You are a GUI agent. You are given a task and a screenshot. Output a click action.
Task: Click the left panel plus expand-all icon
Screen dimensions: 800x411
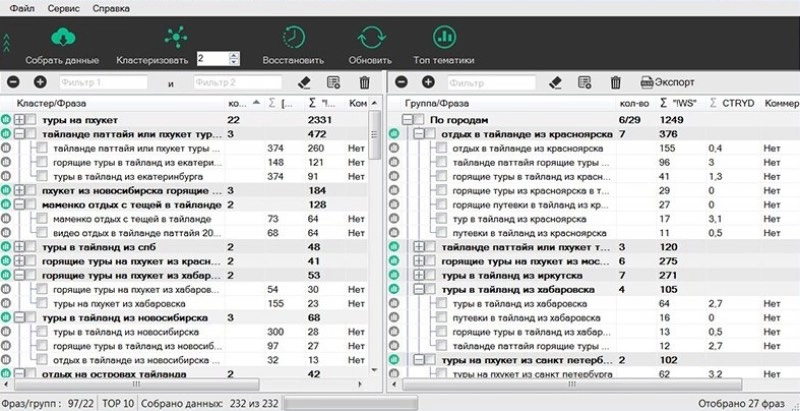point(40,82)
